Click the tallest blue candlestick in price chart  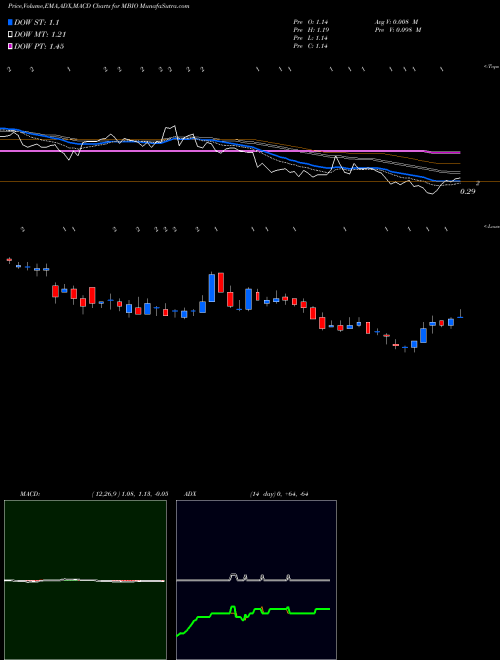(212, 287)
